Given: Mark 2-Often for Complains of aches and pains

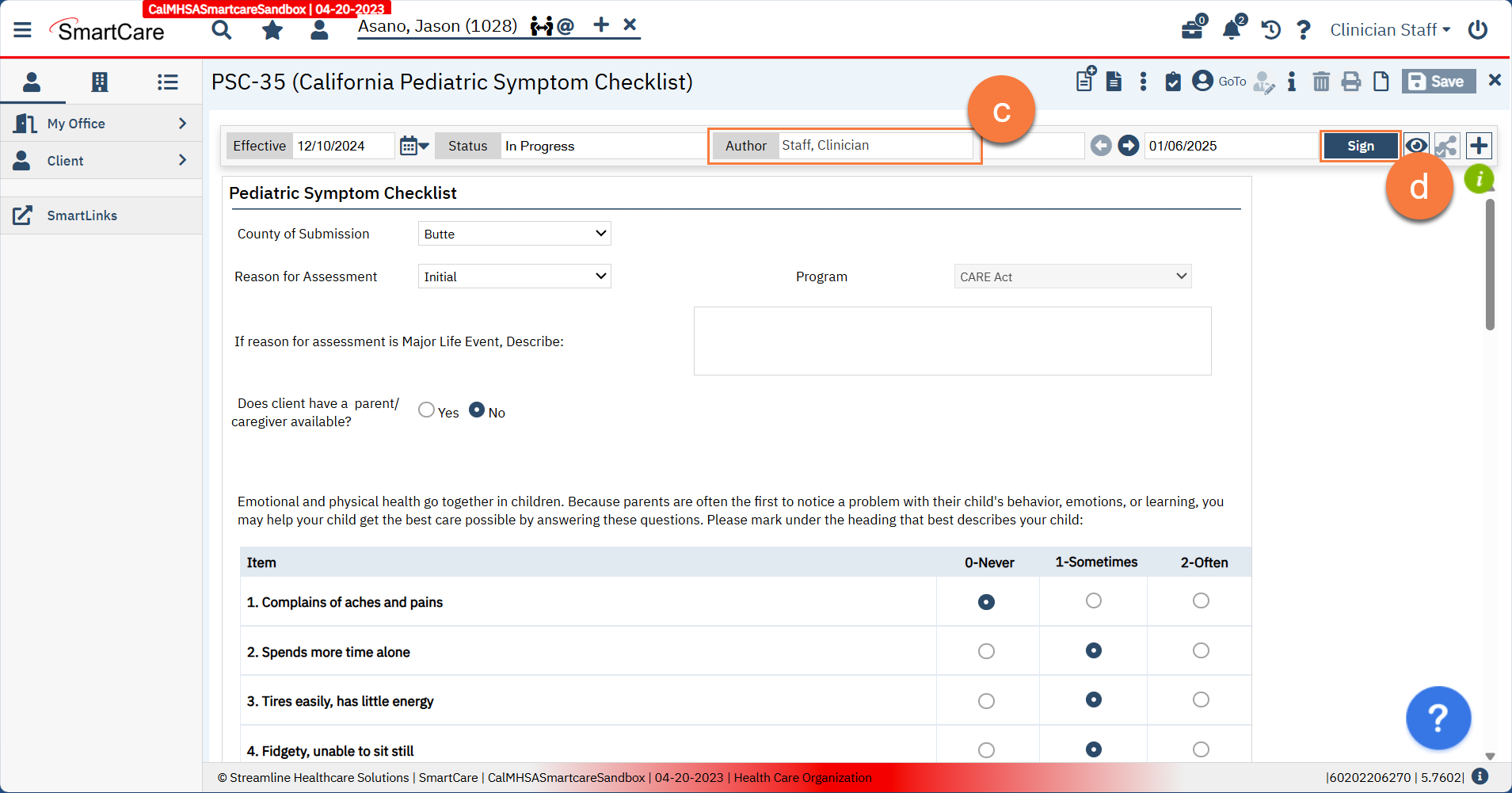Looking at the screenshot, I should pyautogui.click(x=1201, y=601).
